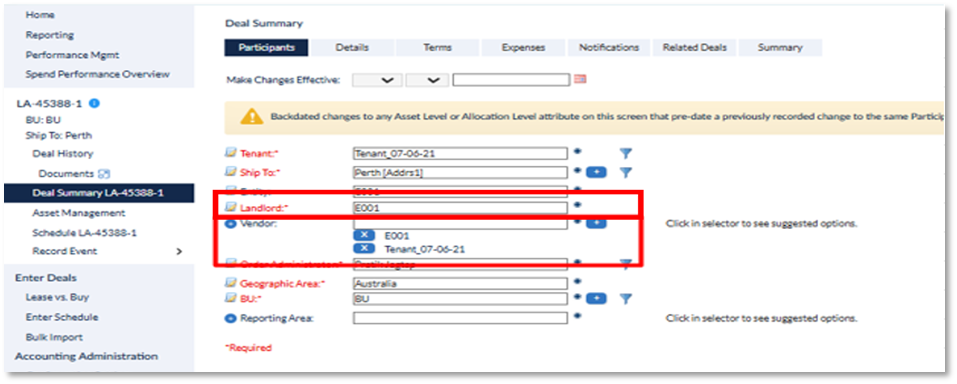The width and height of the screenshot is (957, 384).
Task: Click the Enter Deals section heading
Action: [x=46, y=278]
